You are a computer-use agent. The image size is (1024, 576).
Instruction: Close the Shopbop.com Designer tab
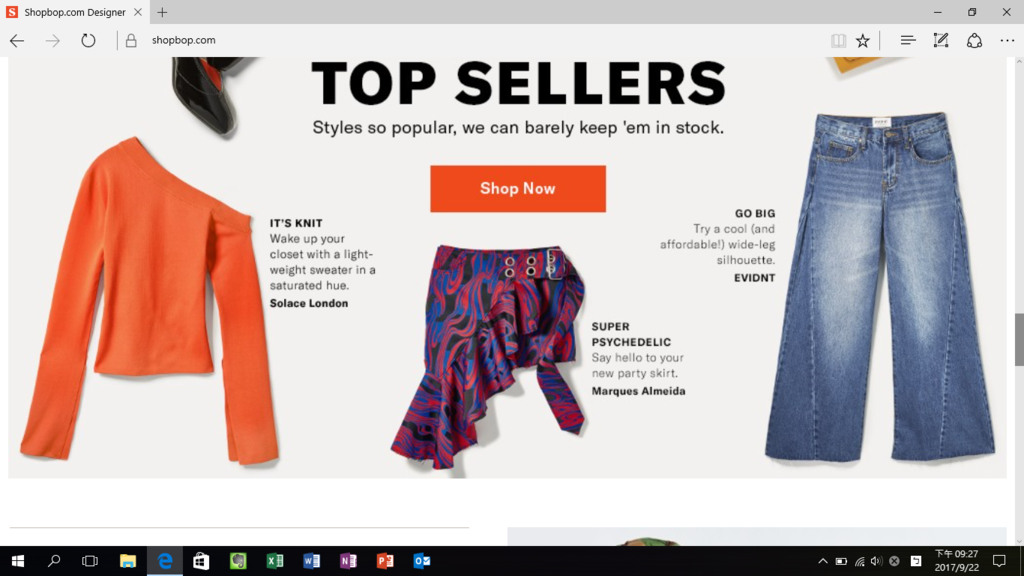click(138, 12)
